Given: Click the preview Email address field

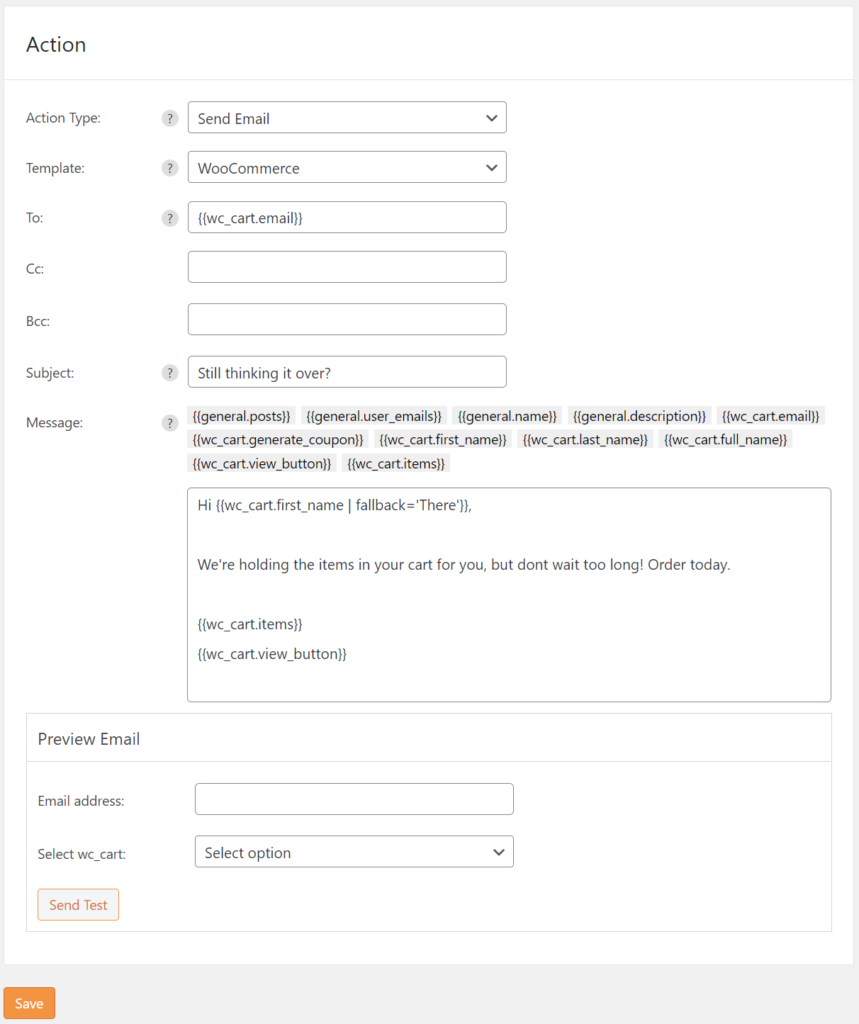Looking at the screenshot, I should [354, 799].
